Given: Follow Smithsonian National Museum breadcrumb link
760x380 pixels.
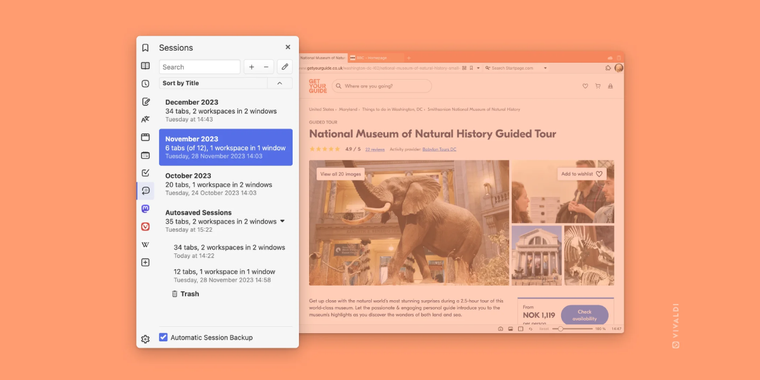Looking at the screenshot, I should pyautogui.click(x=474, y=110).
